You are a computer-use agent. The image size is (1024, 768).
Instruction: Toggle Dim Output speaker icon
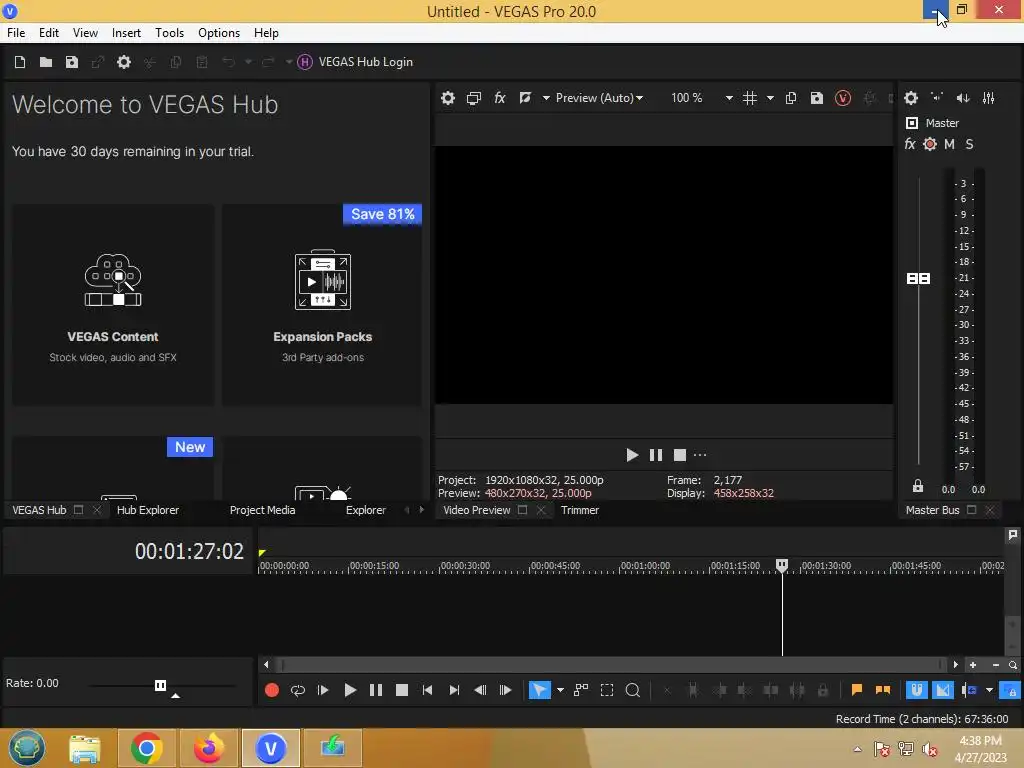(963, 98)
